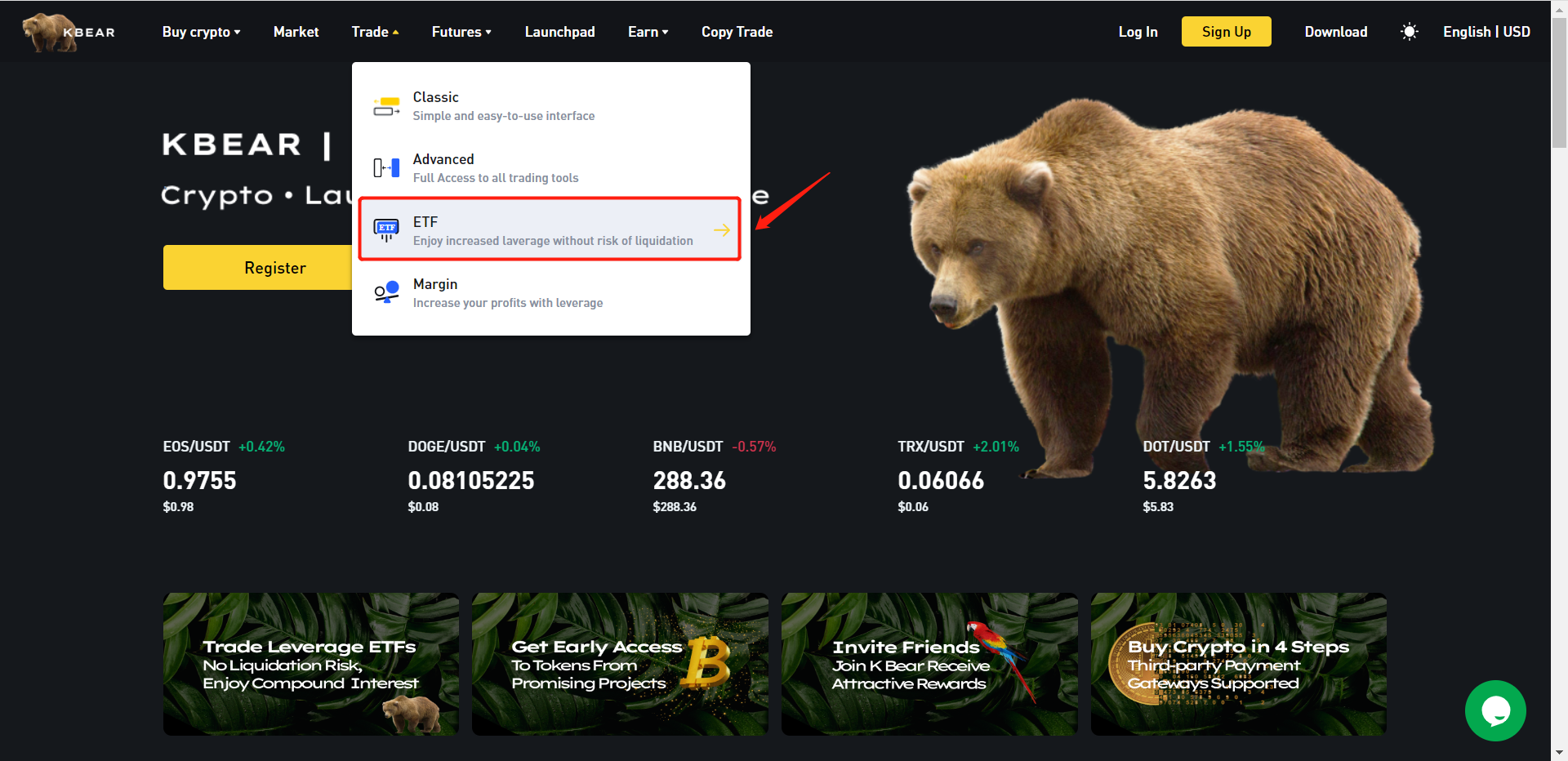
Task: Open the Get Early Access banner
Action: [x=620, y=664]
